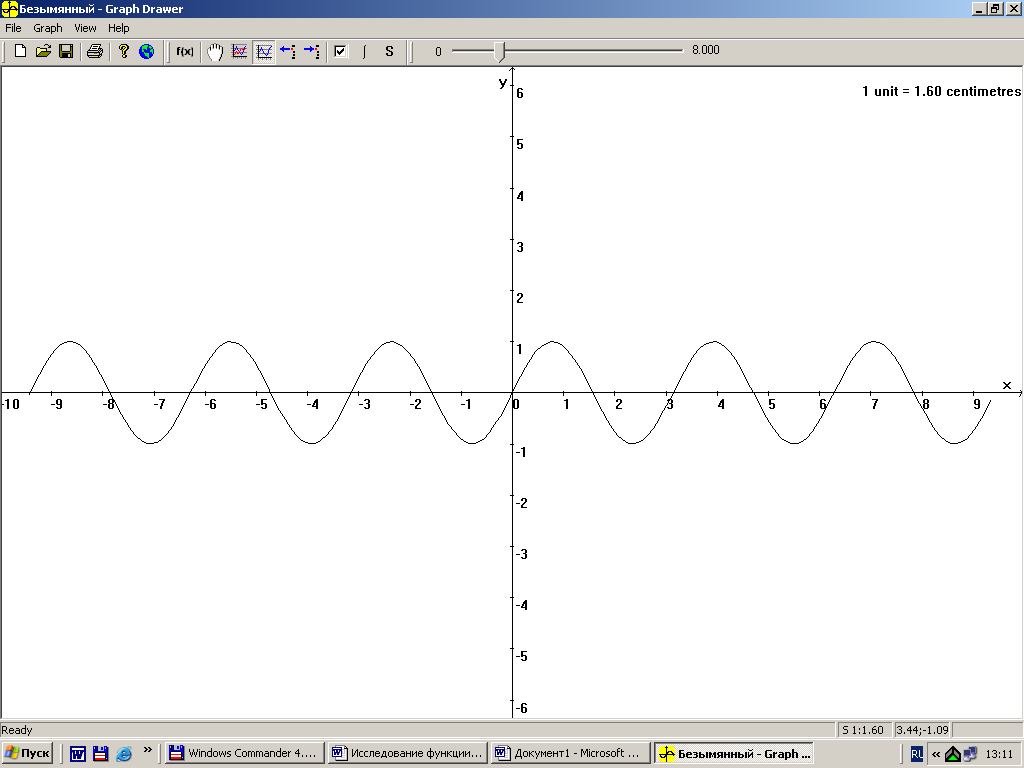Open the File menu
This screenshot has height=768, width=1024.
(x=13, y=28)
